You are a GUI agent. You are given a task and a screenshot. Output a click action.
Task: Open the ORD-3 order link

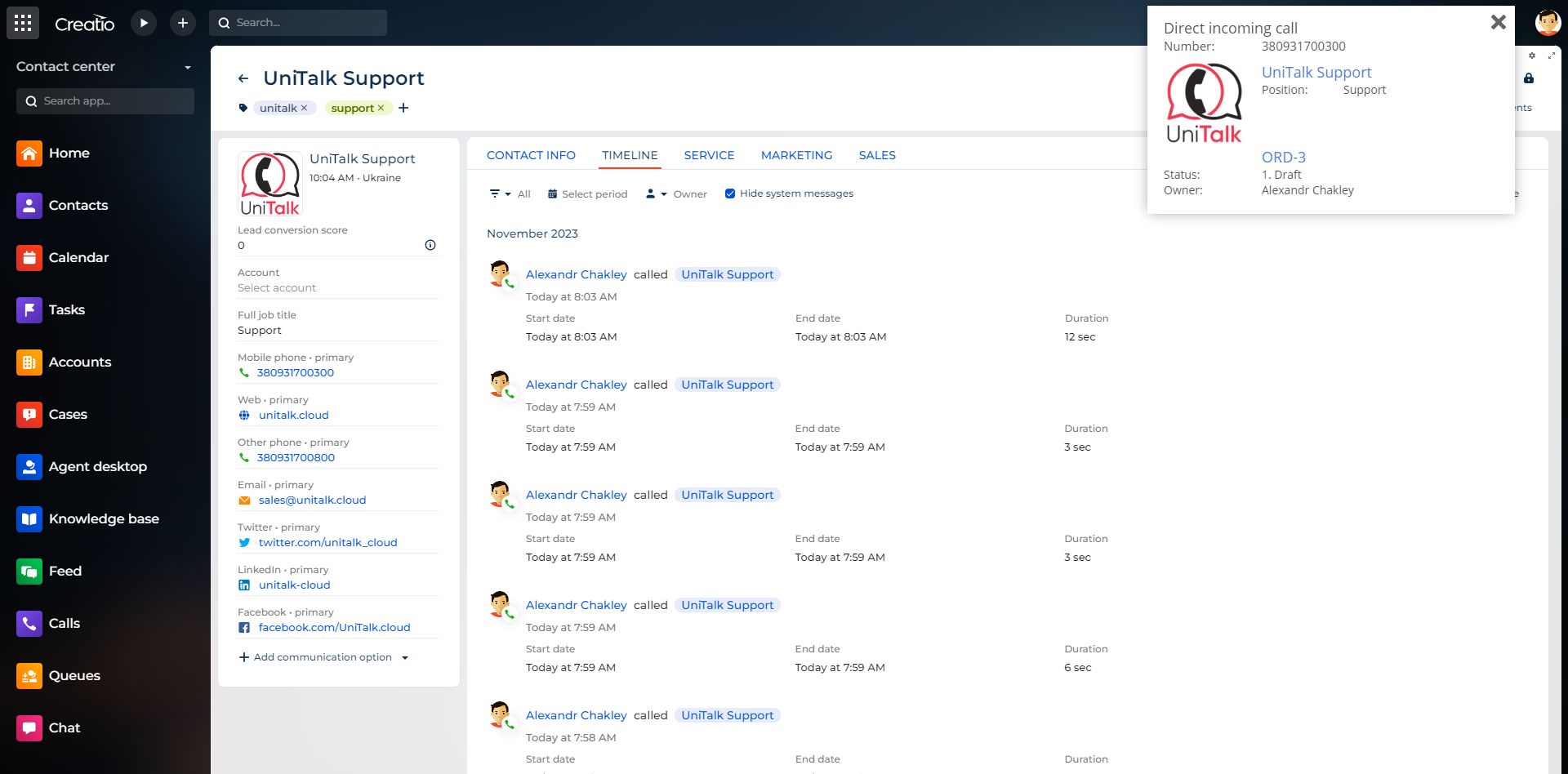click(1284, 157)
